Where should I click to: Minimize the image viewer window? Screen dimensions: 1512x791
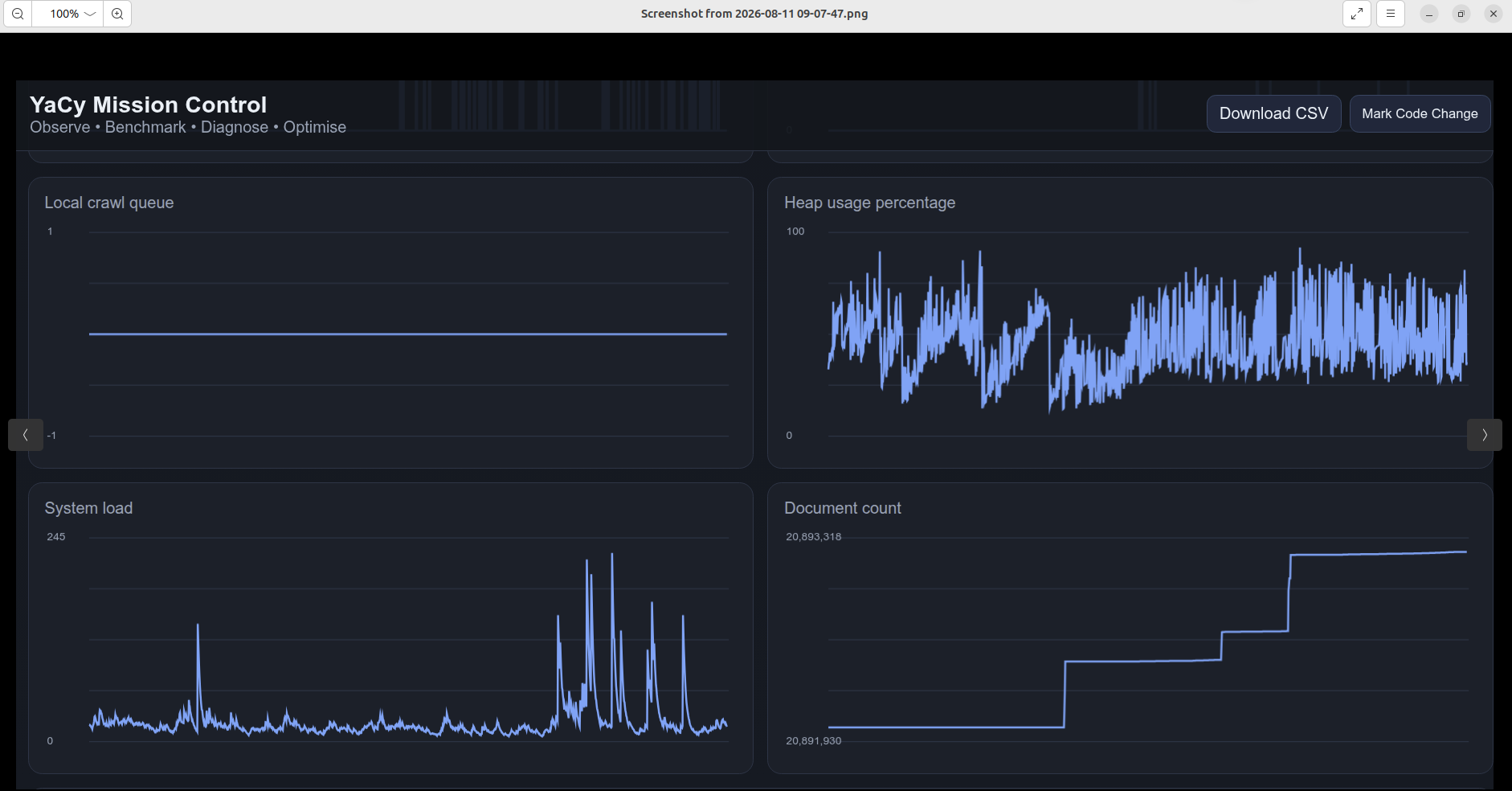1429,14
